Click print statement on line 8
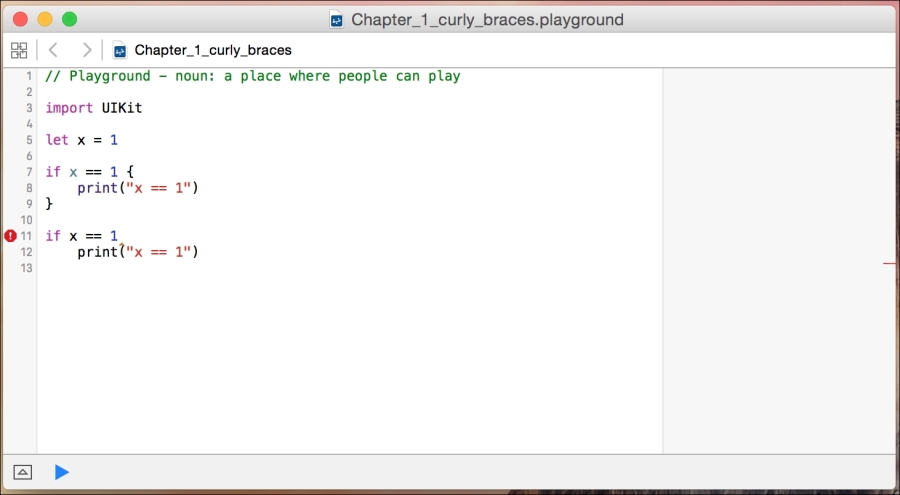 pos(138,188)
